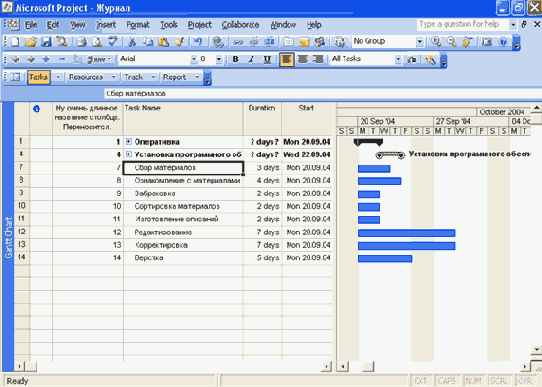Select row header 12

[x=22, y=232]
